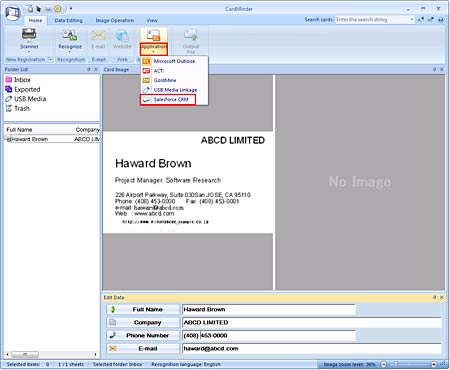This screenshot has height=370, width=450.
Task: Click the pointer icon in quick access toolbar
Action: click(x=39, y=9)
